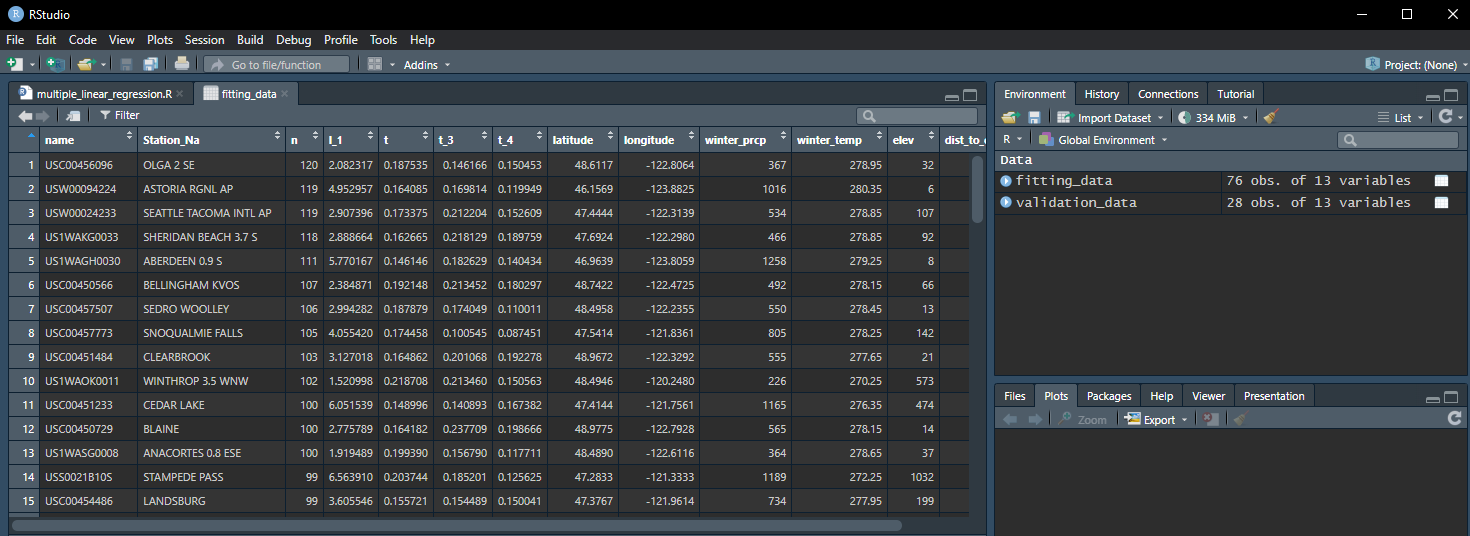Open the Debug menu
This screenshot has height=536, width=1470.
point(294,40)
